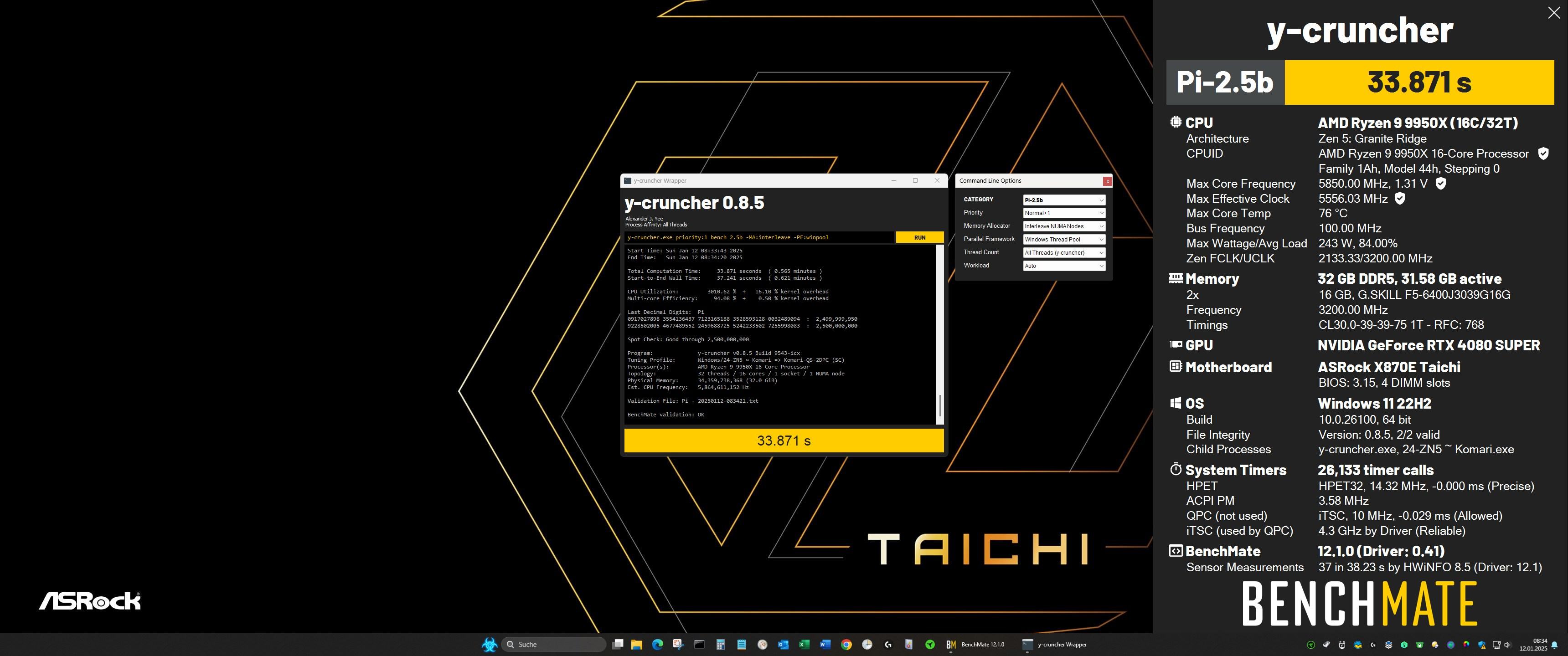Launch Excel from the taskbar
The width and height of the screenshot is (1568, 656).
[x=804, y=645]
